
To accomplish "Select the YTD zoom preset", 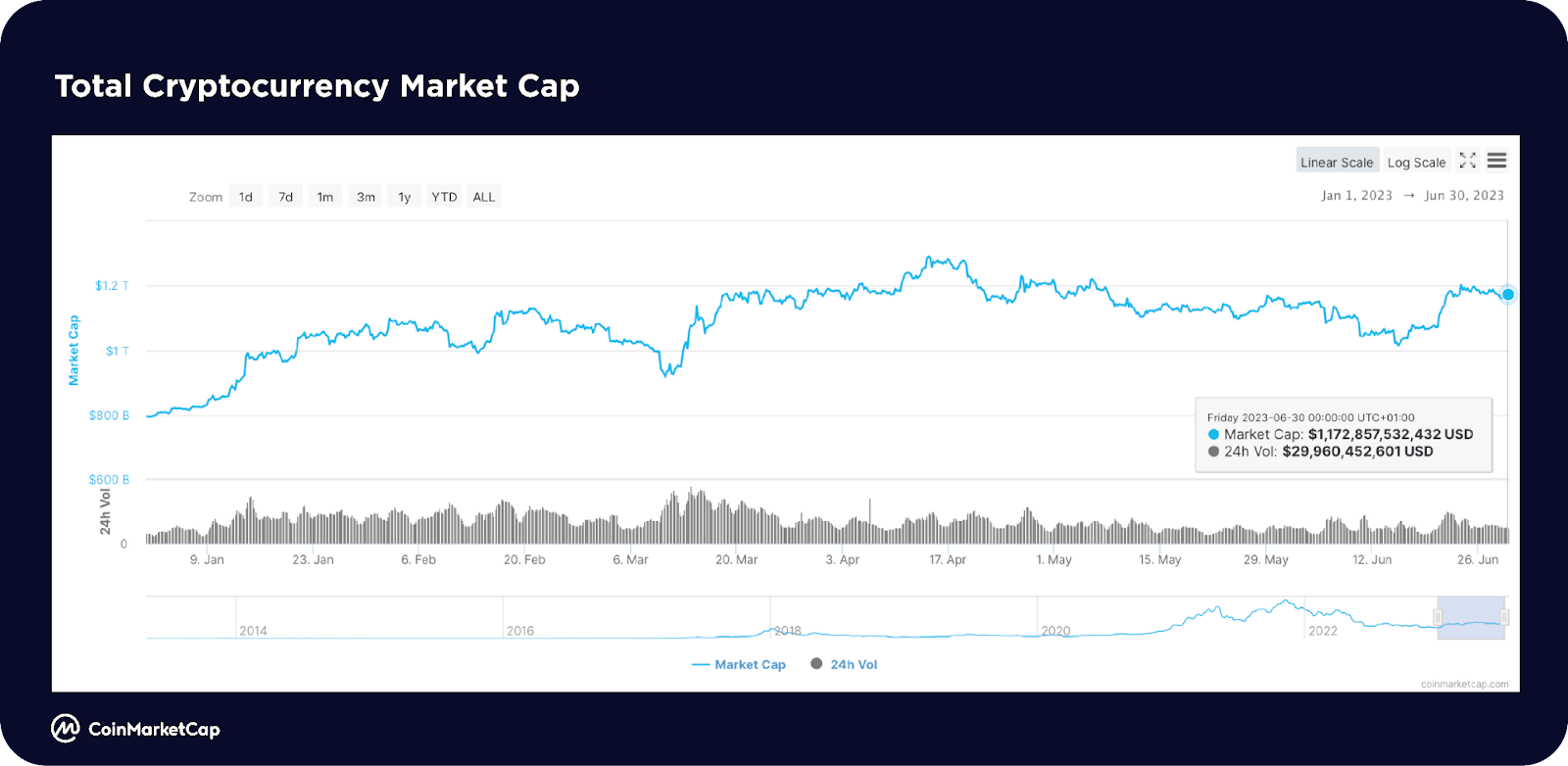I will (444, 196).
